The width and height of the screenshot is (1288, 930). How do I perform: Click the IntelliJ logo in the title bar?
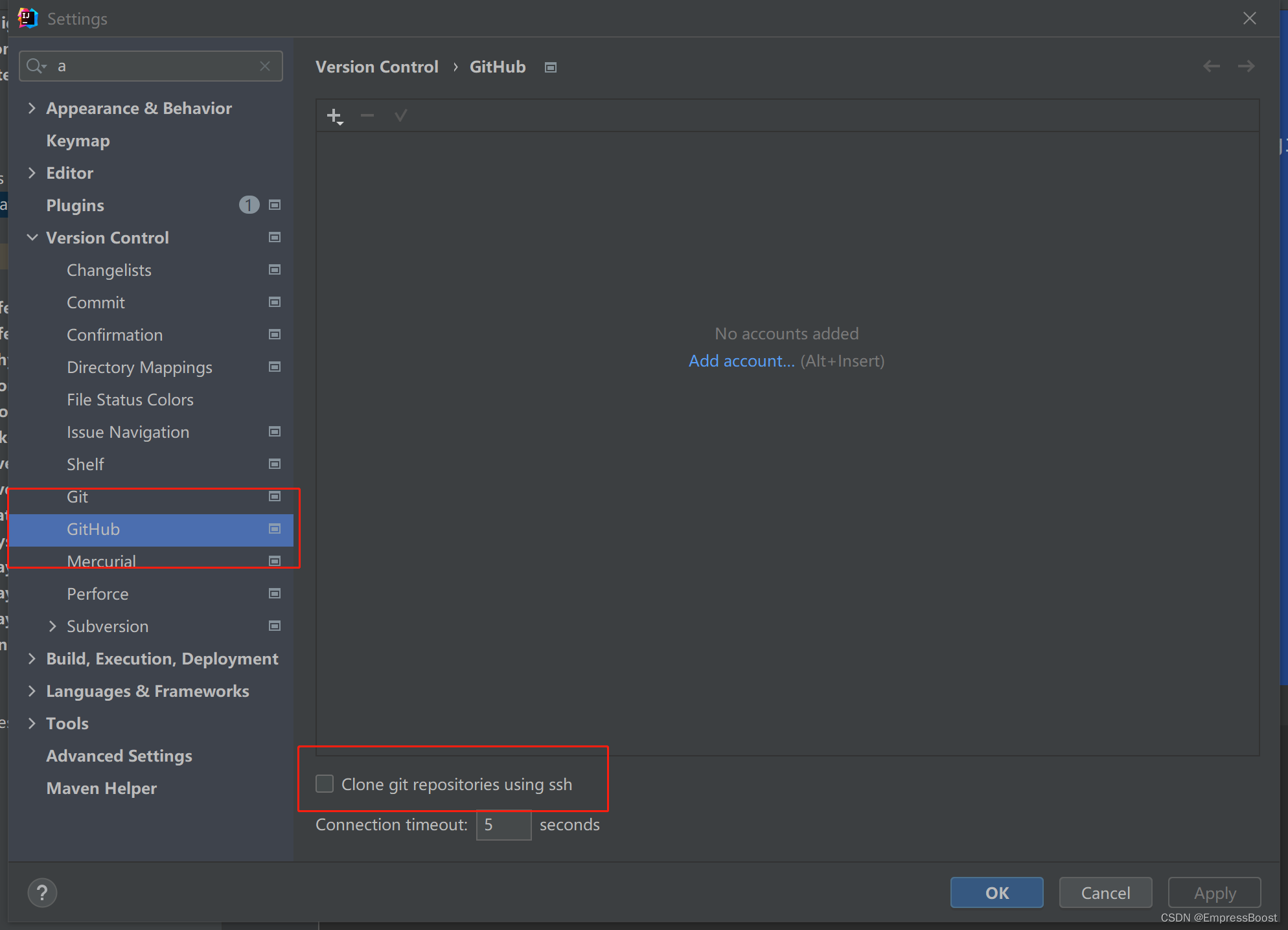click(27, 18)
